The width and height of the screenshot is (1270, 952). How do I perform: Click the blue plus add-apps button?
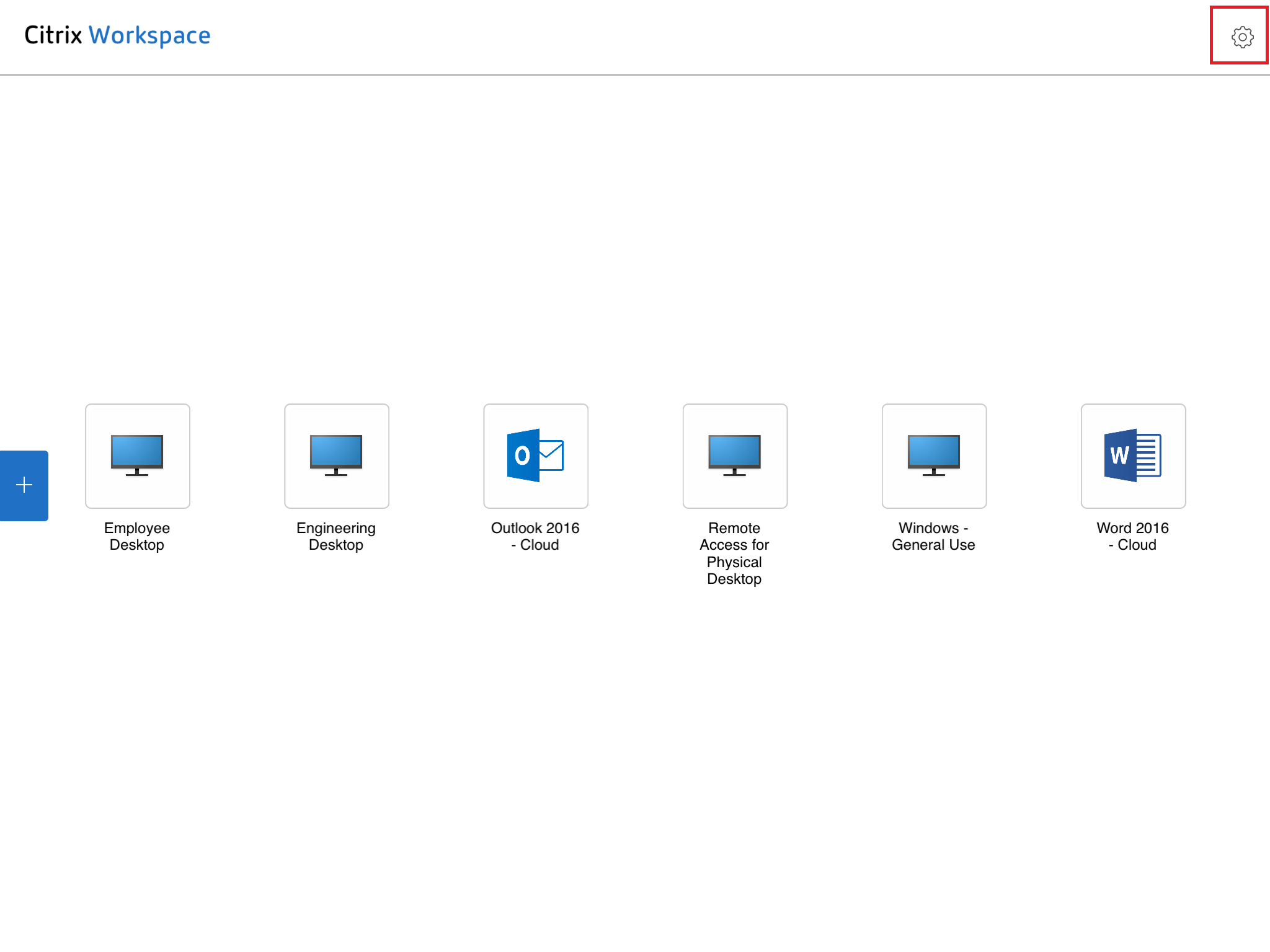(24, 485)
